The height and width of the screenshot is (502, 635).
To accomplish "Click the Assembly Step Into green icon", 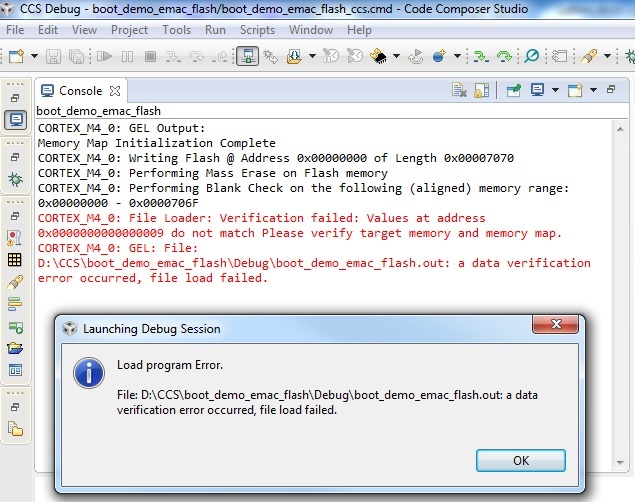I will 481,56.
